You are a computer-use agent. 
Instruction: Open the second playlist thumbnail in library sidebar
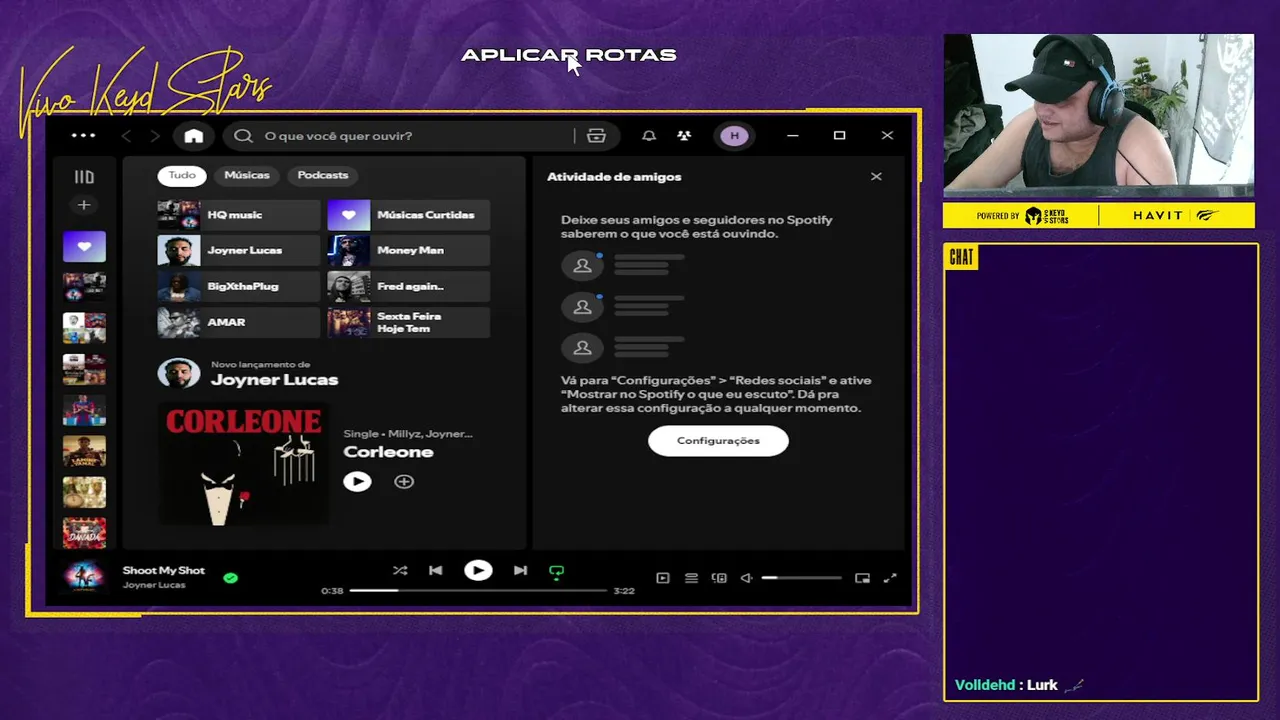coord(84,287)
